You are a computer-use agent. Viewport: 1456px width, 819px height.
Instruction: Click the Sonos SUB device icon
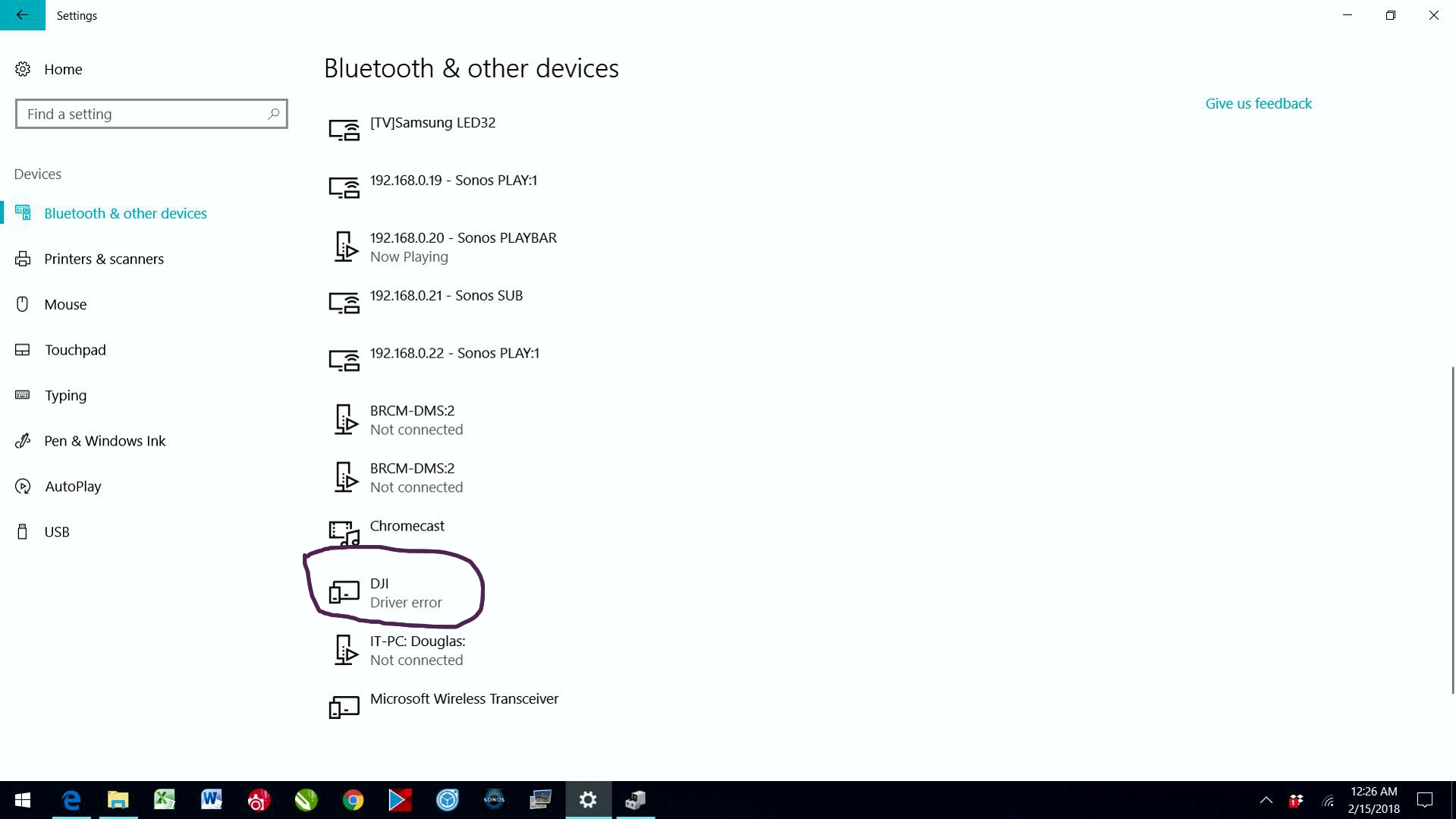(344, 303)
